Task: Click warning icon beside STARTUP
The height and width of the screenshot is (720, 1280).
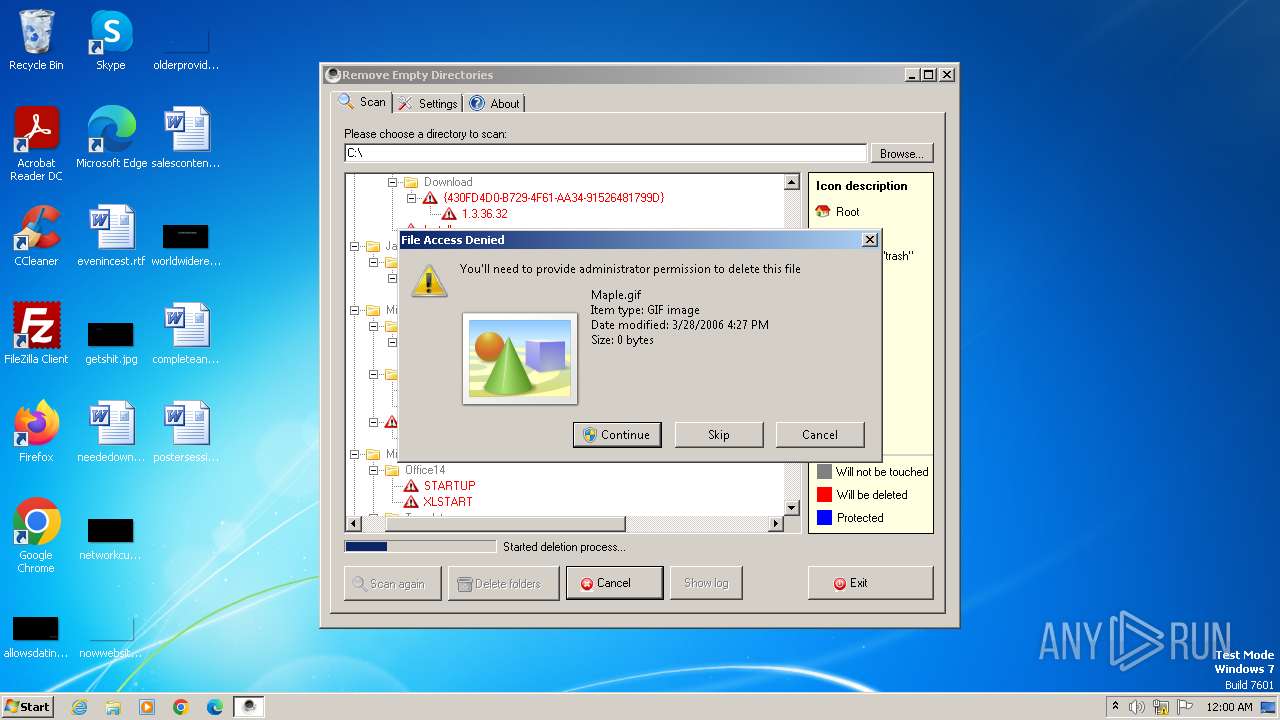Action: [x=411, y=486]
